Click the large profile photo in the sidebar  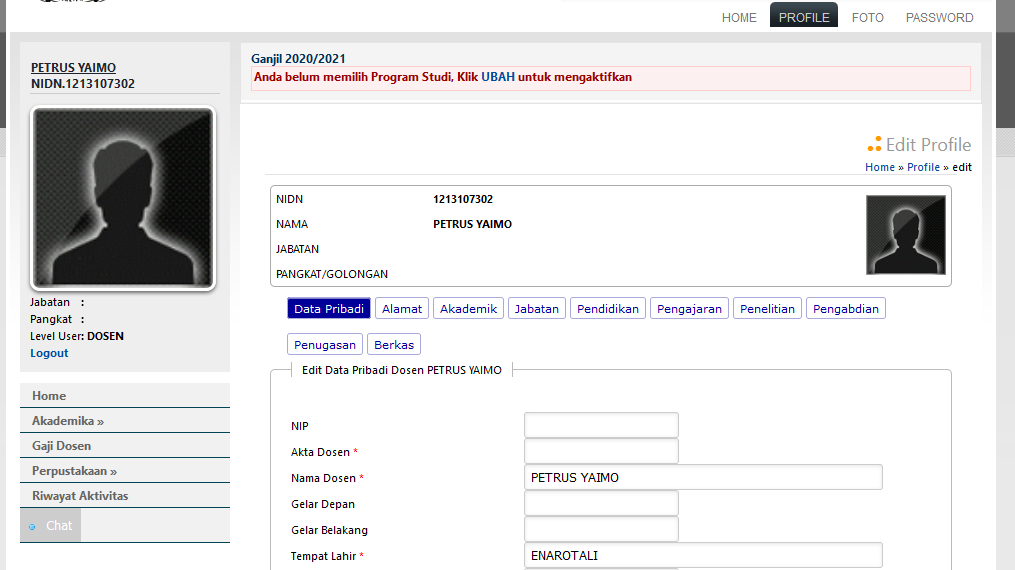(x=124, y=198)
